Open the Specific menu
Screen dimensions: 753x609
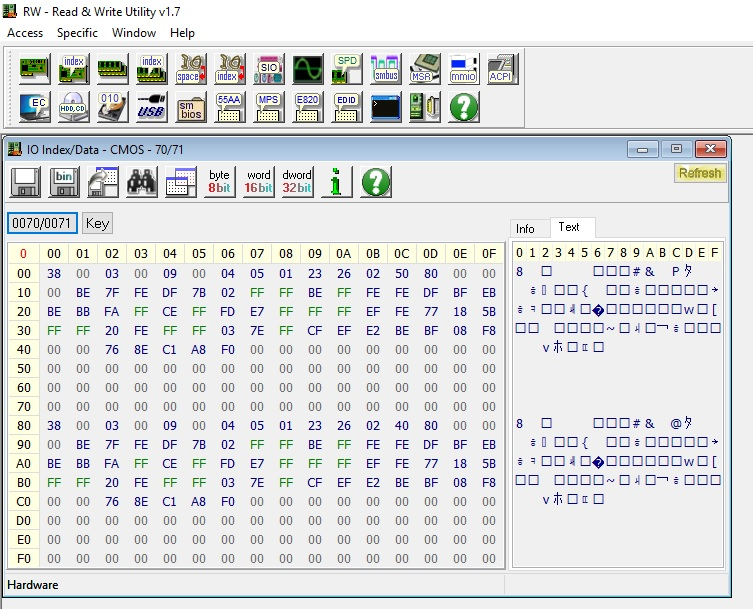pyautogui.click(x=77, y=32)
